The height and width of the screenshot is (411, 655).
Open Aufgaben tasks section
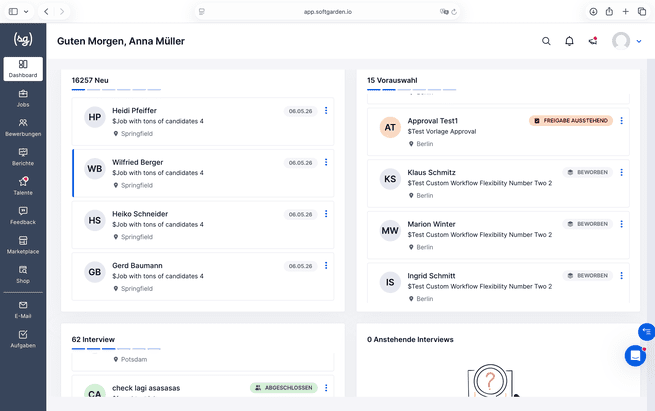pyautogui.click(x=23, y=339)
